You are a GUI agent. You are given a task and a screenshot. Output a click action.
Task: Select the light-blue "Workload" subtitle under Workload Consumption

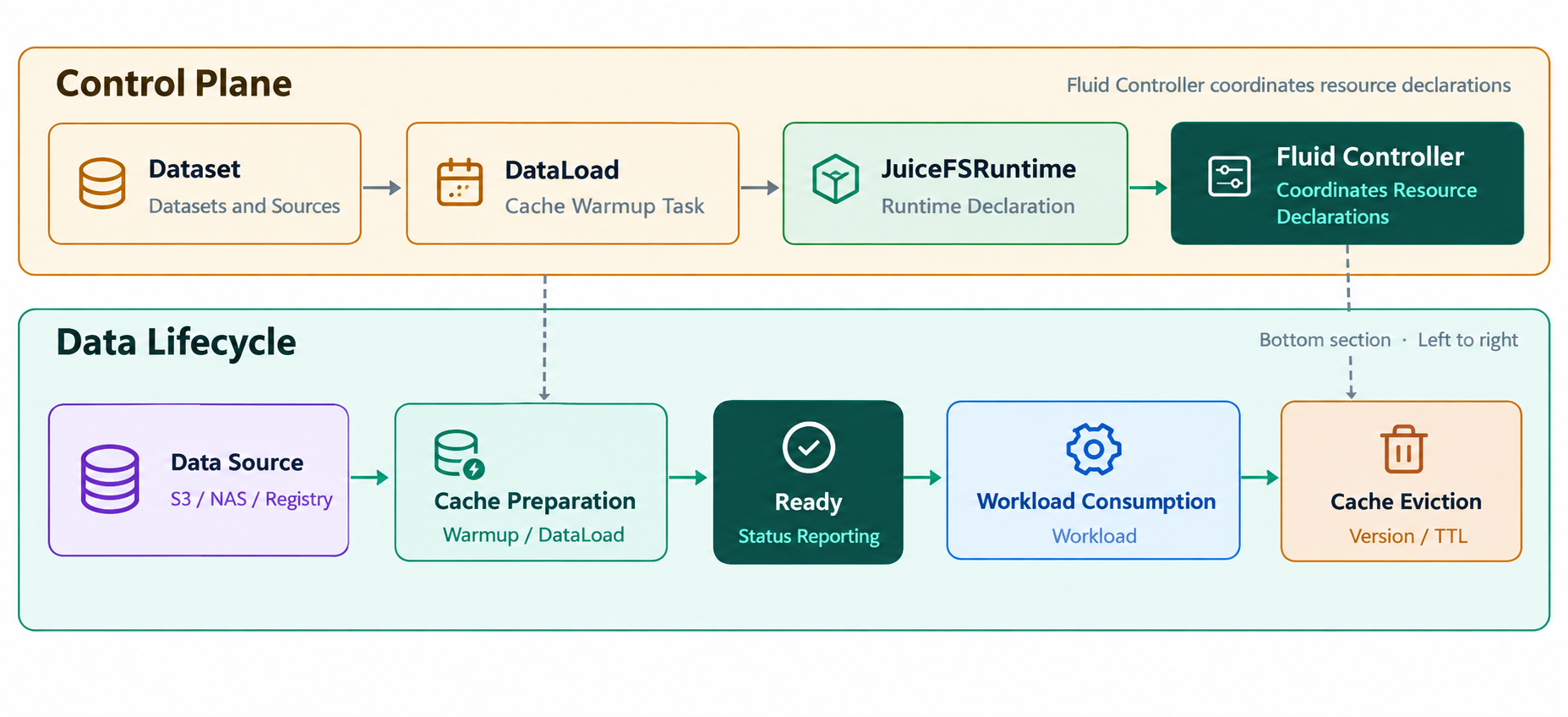tap(1095, 536)
